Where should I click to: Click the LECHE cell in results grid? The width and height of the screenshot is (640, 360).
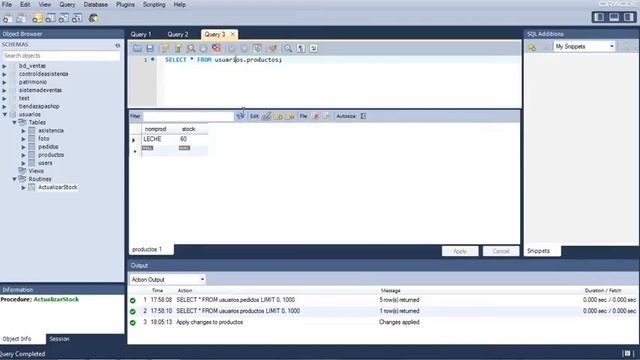point(159,139)
